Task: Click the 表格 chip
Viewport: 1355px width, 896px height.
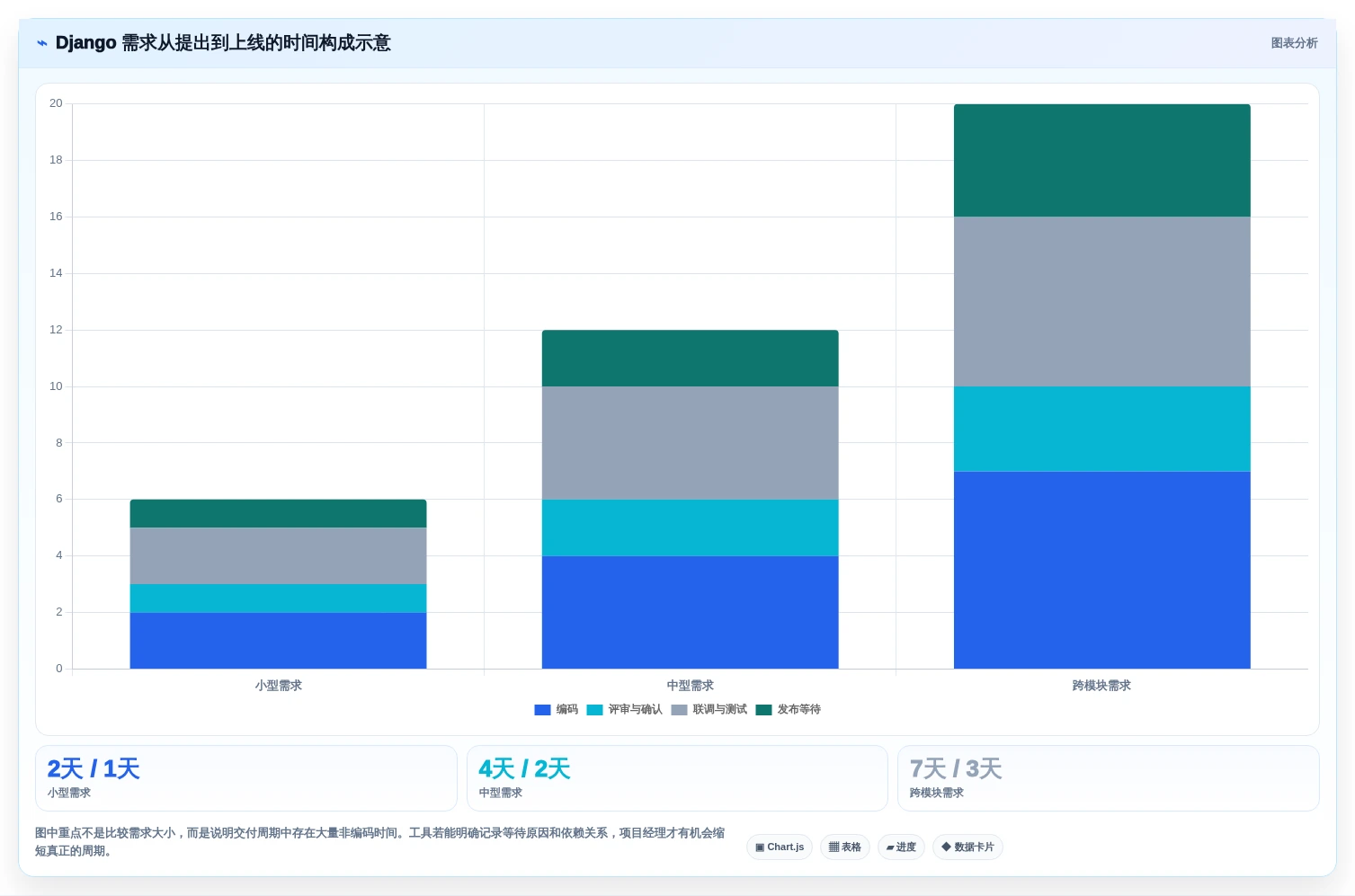Action: click(844, 847)
